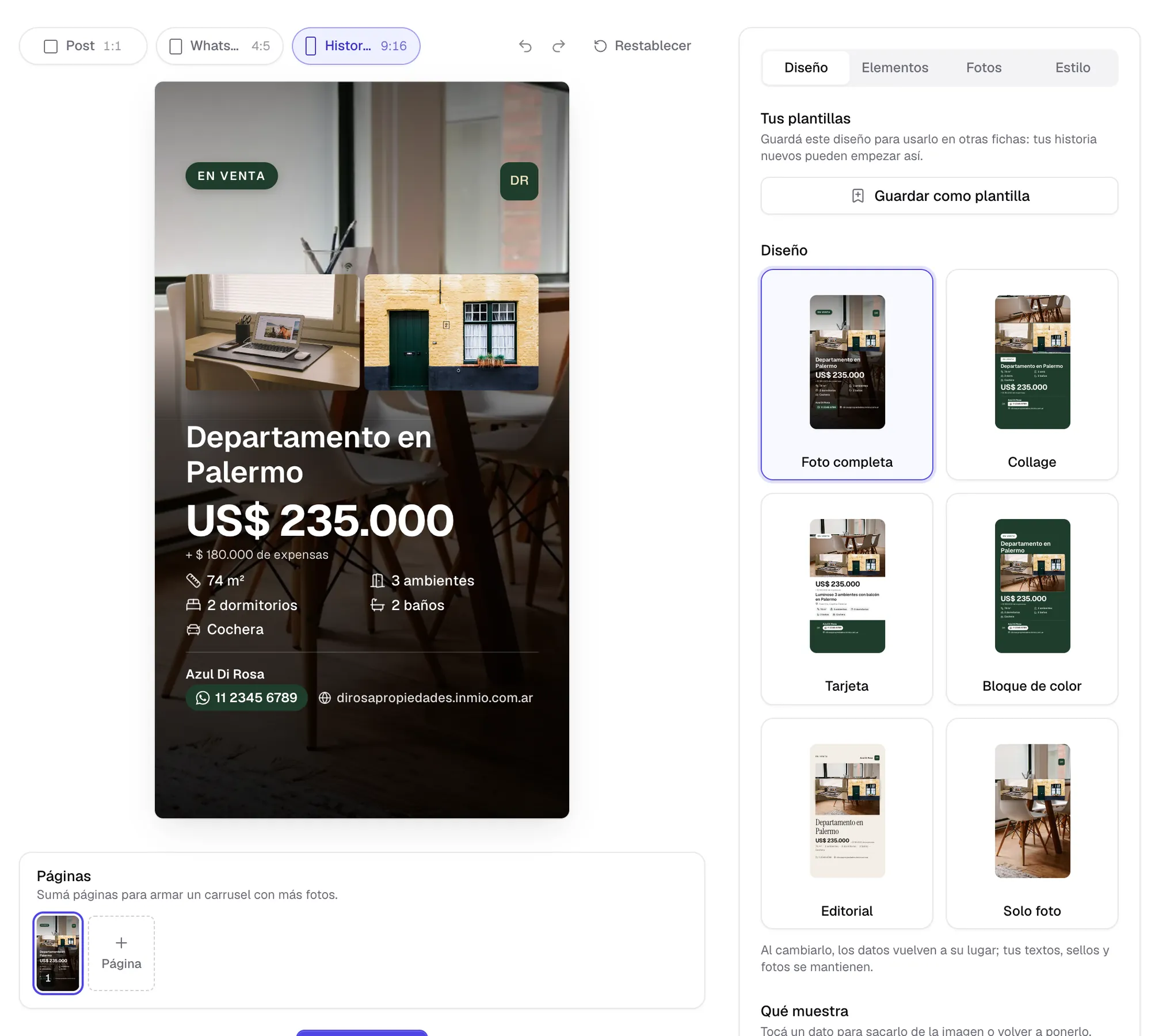Choose the Foto completa layout
This screenshot has height=1036, width=1151.
[x=847, y=375]
